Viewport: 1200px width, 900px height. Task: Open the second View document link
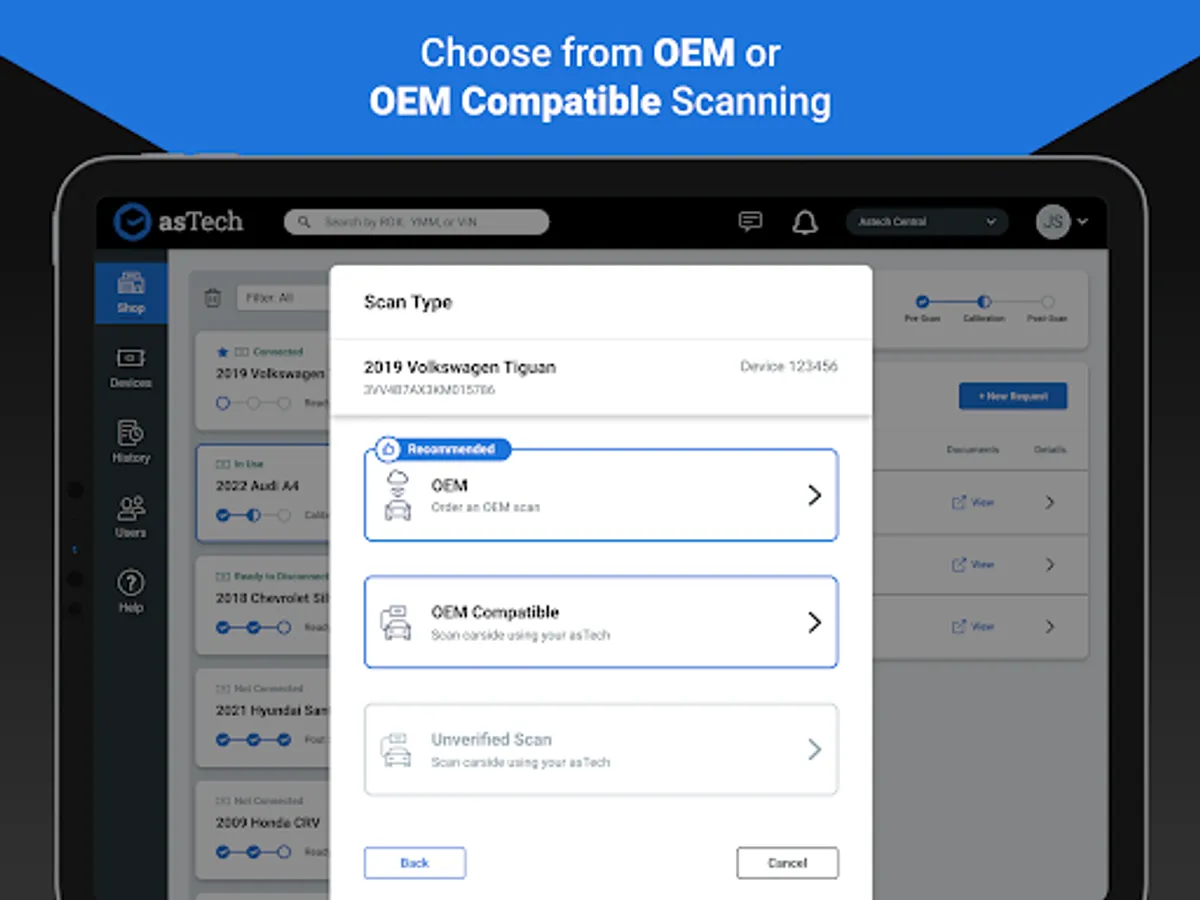(973, 564)
